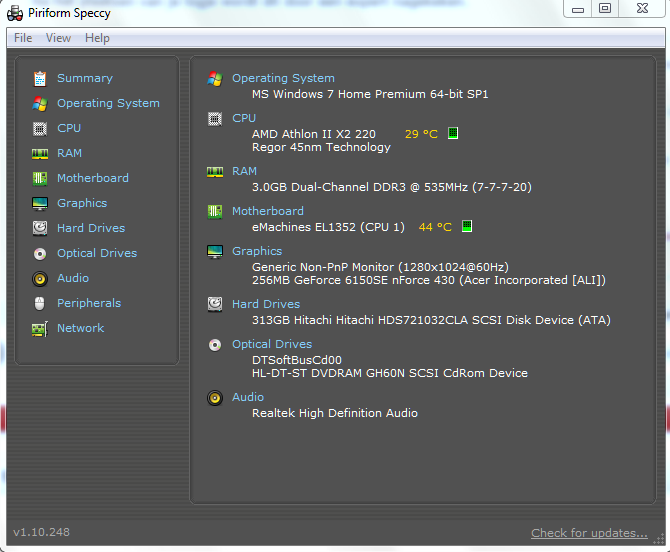Viewport: 670px width, 552px height.
Task: Click the Graphics monitor icon in summary panel
Action: 215,252
